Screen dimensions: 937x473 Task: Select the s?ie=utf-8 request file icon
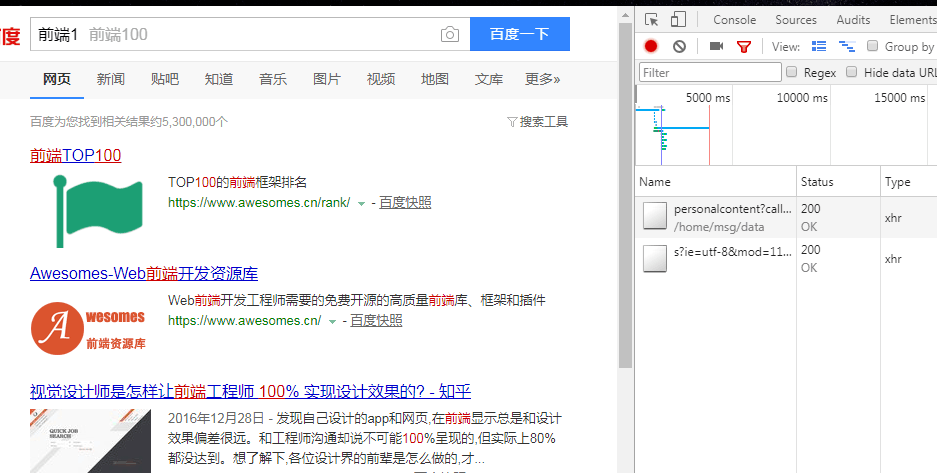(654, 258)
